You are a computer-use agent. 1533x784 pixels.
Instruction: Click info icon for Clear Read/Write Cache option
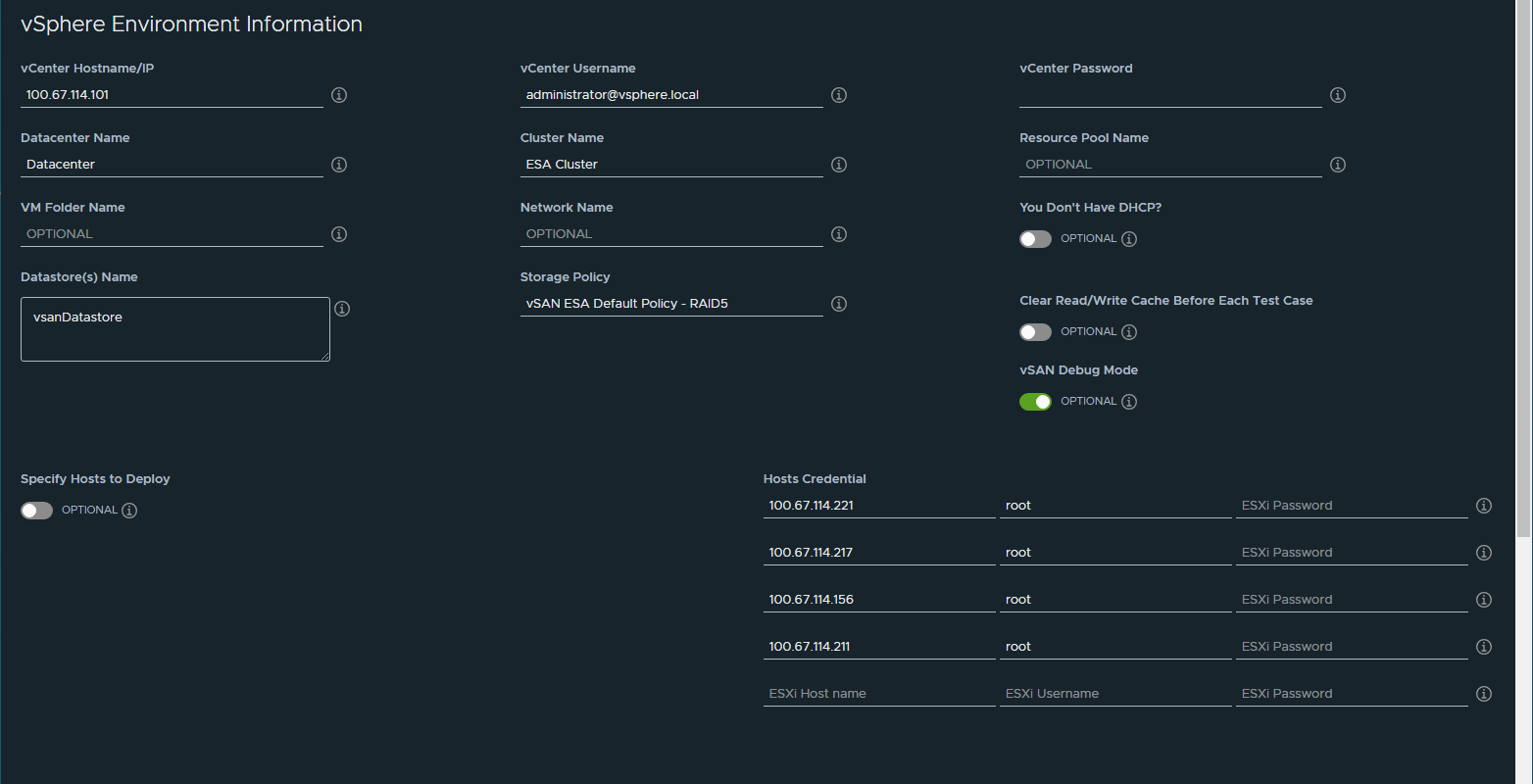point(1129,332)
